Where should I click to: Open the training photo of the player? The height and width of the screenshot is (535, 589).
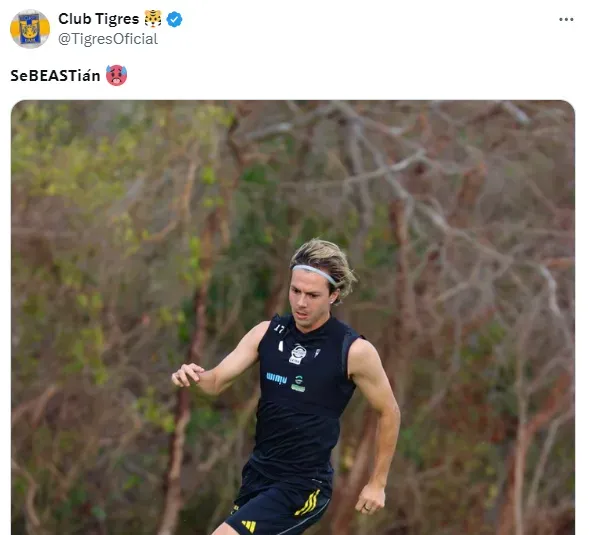(x=293, y=317)
